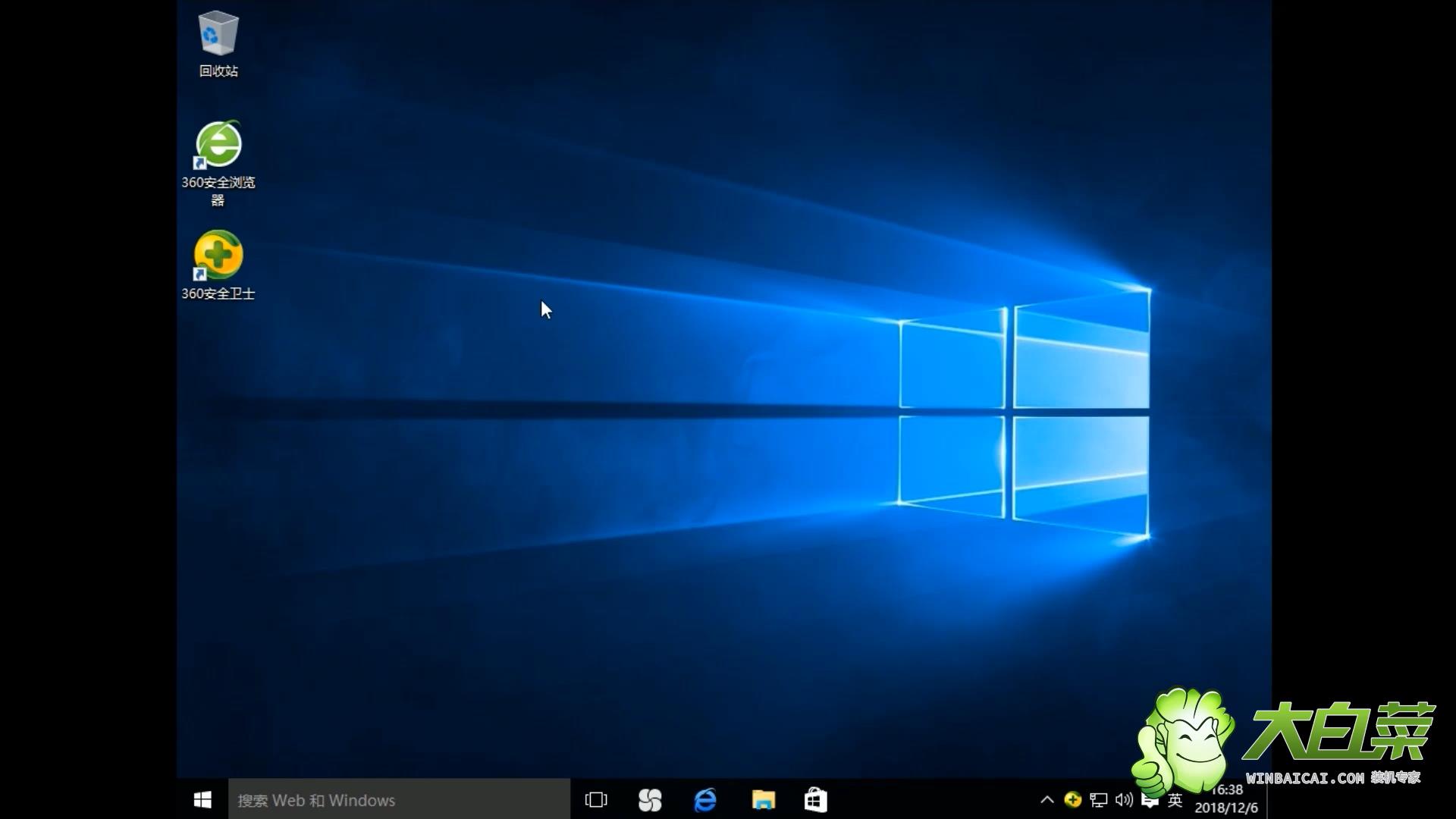Viewport: 1456px width, 819px height.
Task: Launch the pinwheel fan app on taskbar
Action: coord(650,799)
